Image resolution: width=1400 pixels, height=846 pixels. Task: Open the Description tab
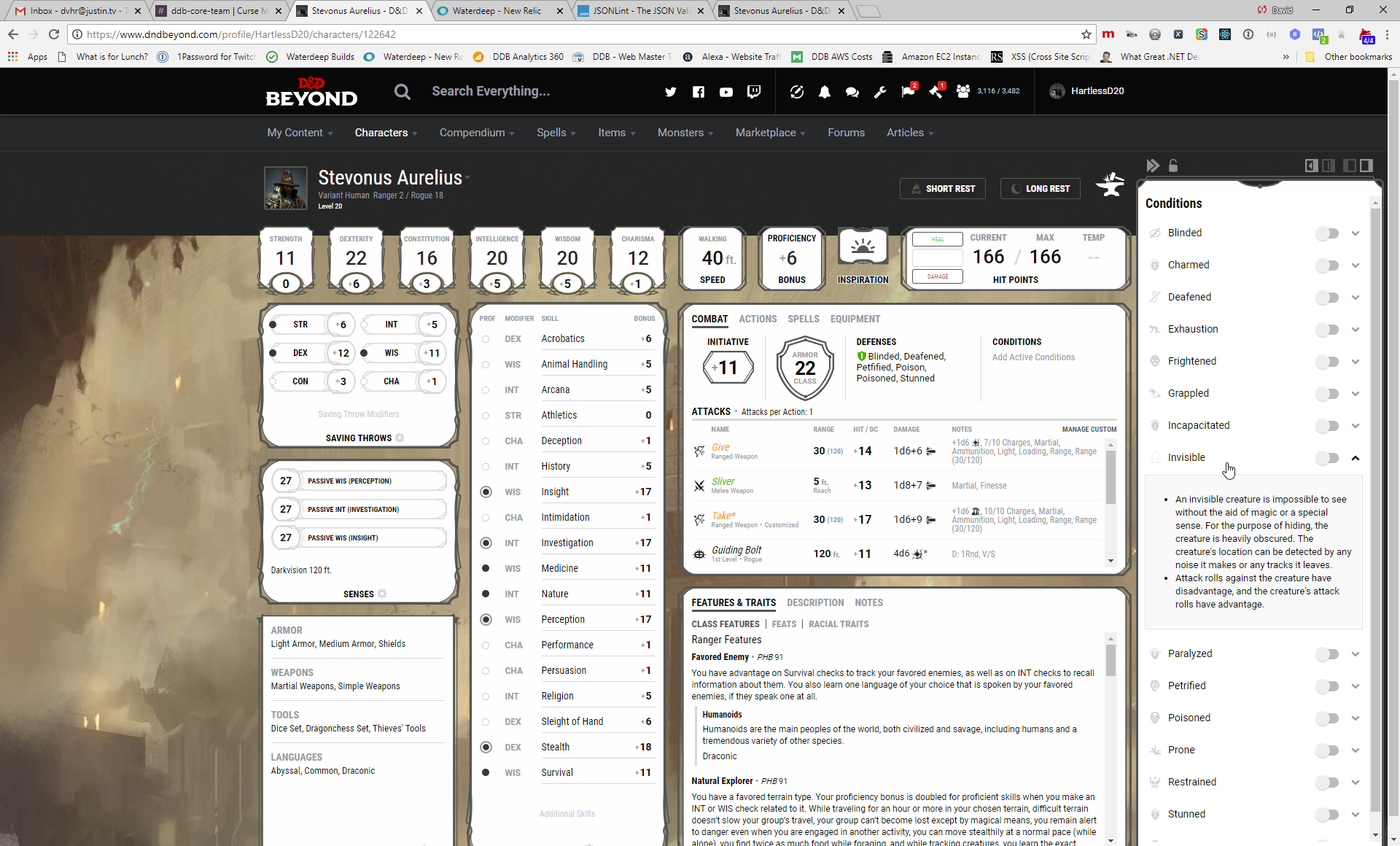[x=815, y=602]
